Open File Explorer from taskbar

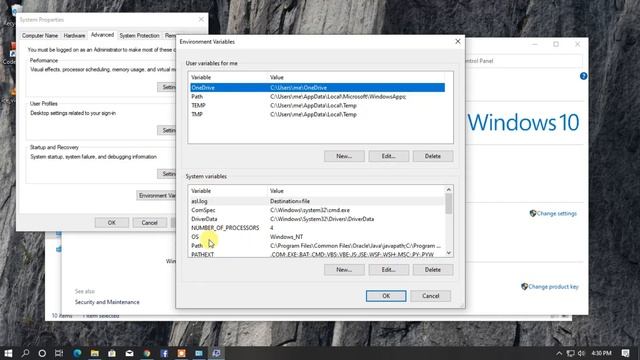coord(95,353)
